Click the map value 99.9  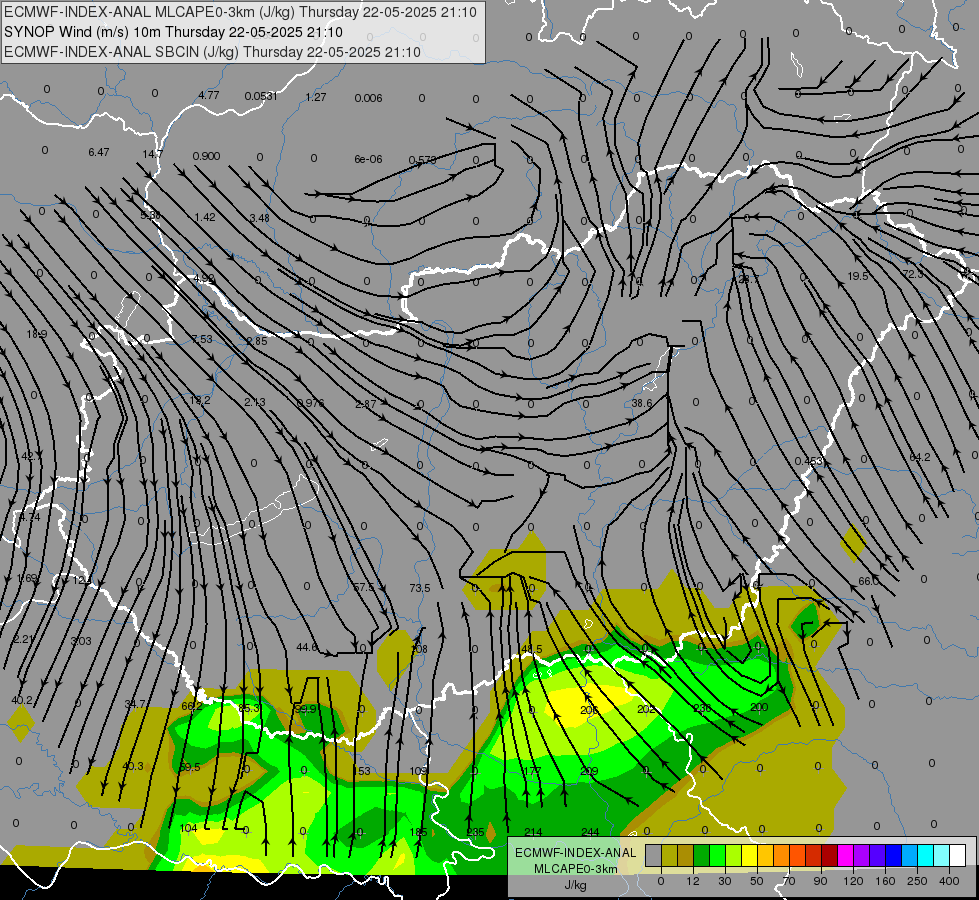click(305, 710)
